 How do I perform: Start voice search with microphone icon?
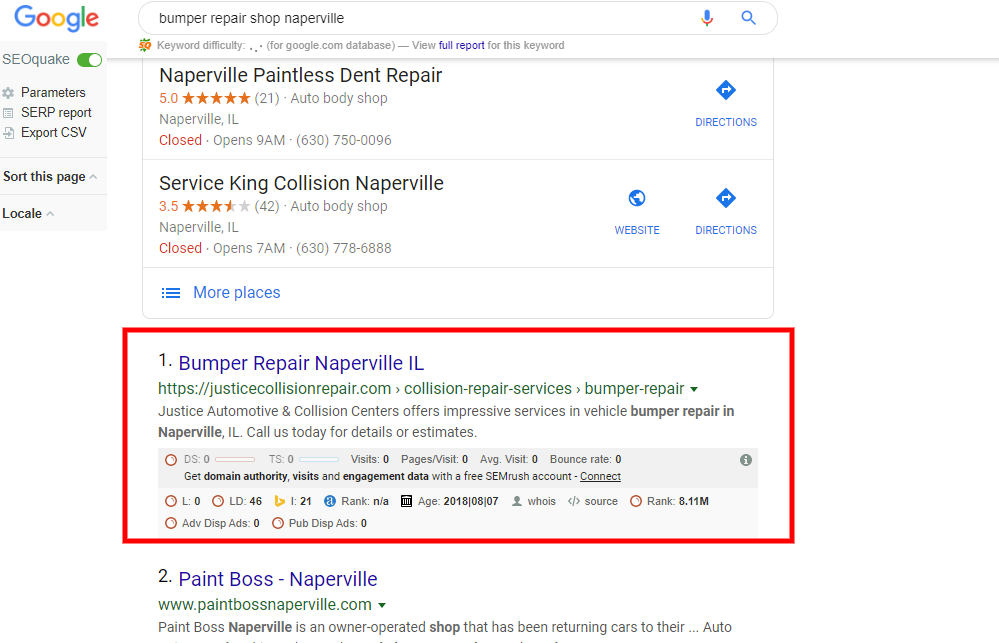[707, 18]
